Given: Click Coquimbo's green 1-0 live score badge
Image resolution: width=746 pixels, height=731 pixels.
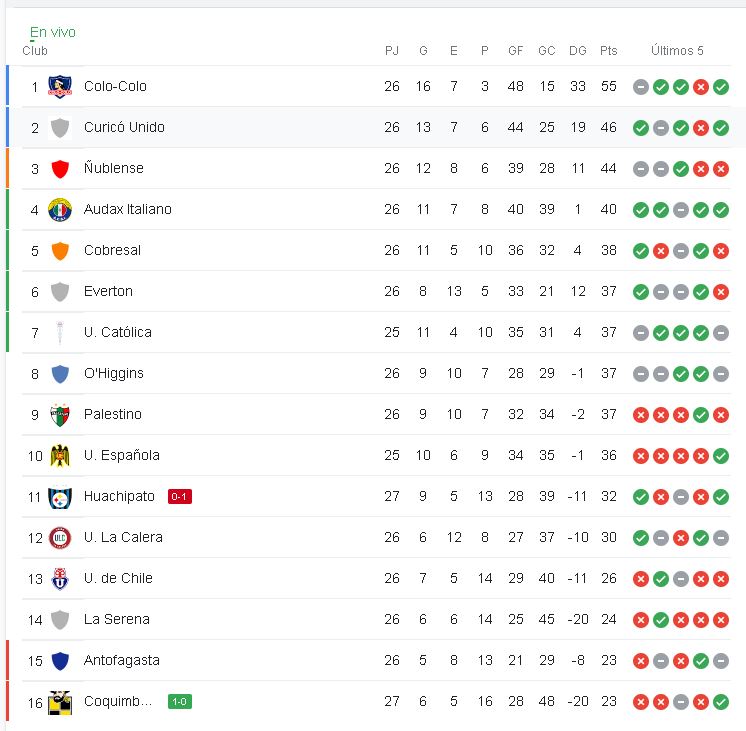Looking at the screenshot, I should [x=180, y=701].
